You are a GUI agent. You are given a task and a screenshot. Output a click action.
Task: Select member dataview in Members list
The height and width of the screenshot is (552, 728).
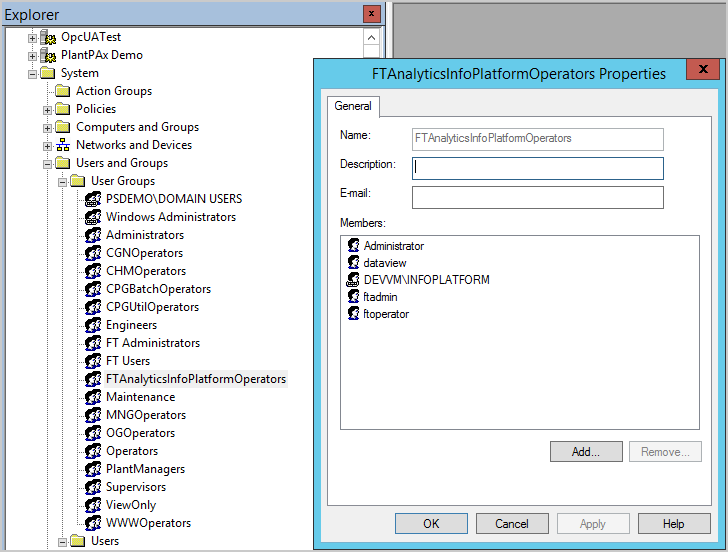pos(384,263)
